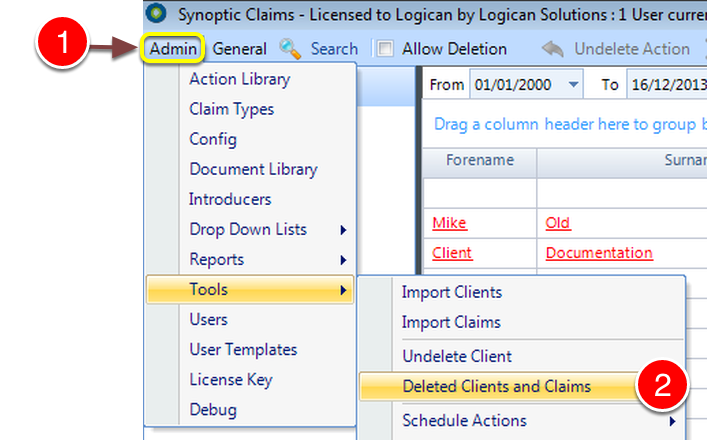Click the Search toolbar button
Viewport: 707px width, 440px height.
334,49
